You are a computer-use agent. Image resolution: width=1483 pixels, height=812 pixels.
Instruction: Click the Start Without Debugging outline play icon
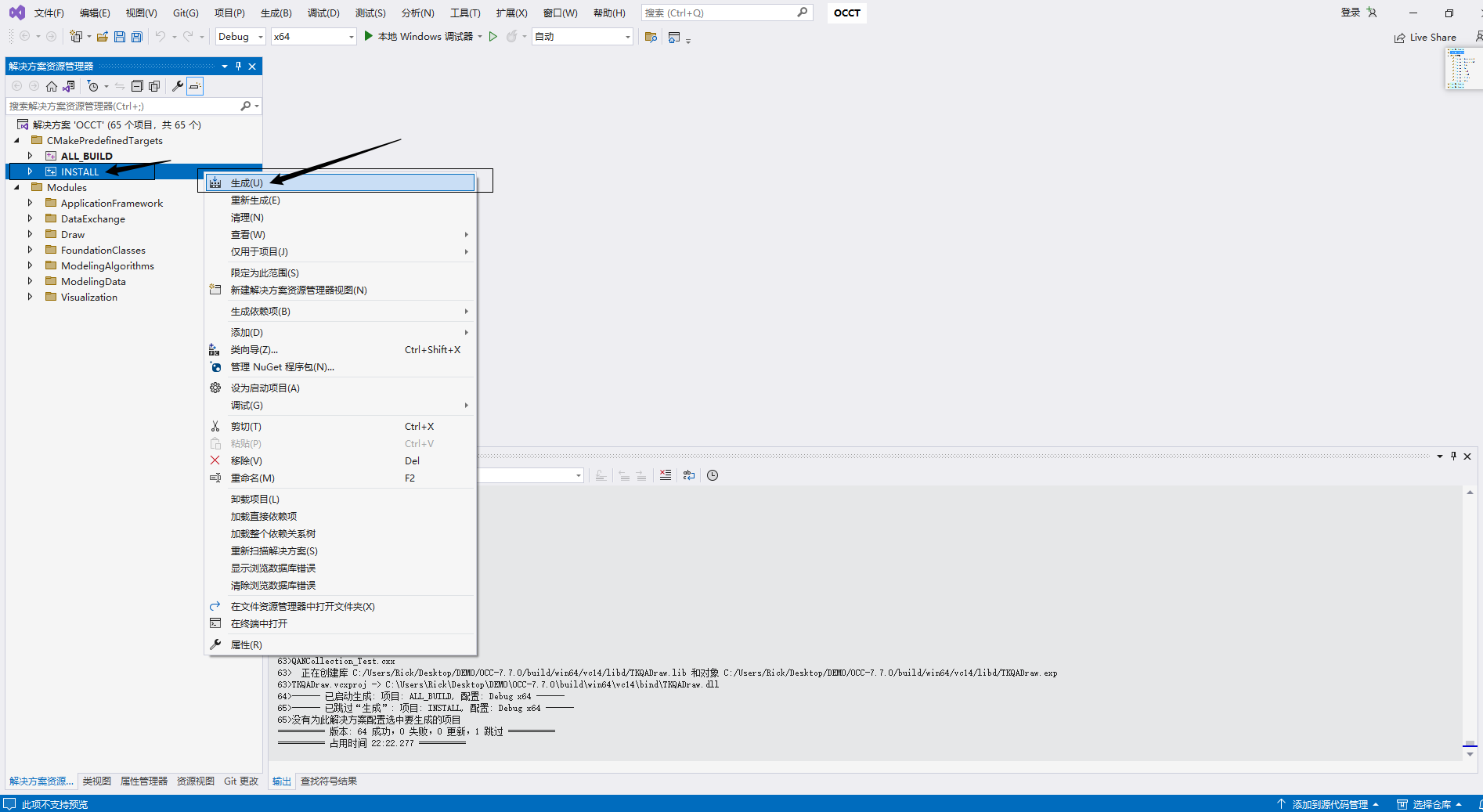(x=493, y=37)
